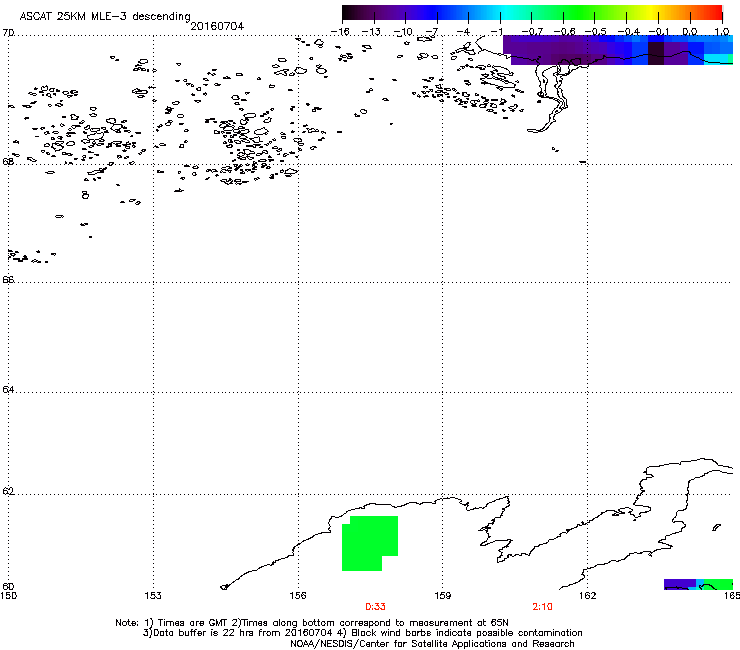The width and height of the screenshot is (740, 650).
Task: Click longitude label 159
Action: click(x=443, y=596)
